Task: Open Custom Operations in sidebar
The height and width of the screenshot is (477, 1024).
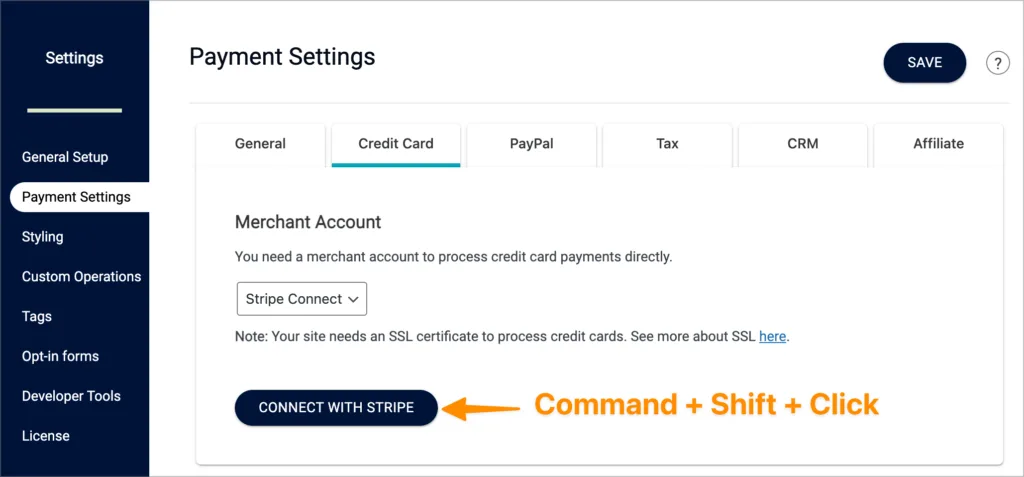Action: (81, 276)
